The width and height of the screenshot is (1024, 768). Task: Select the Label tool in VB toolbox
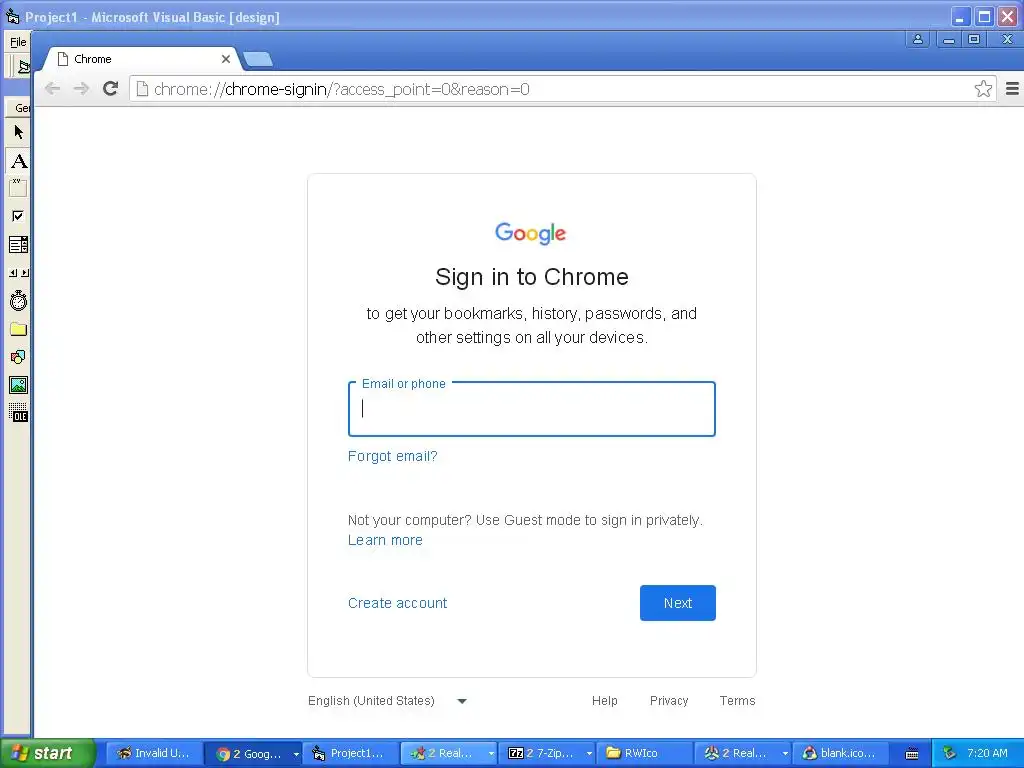click(x=18, y=161)
